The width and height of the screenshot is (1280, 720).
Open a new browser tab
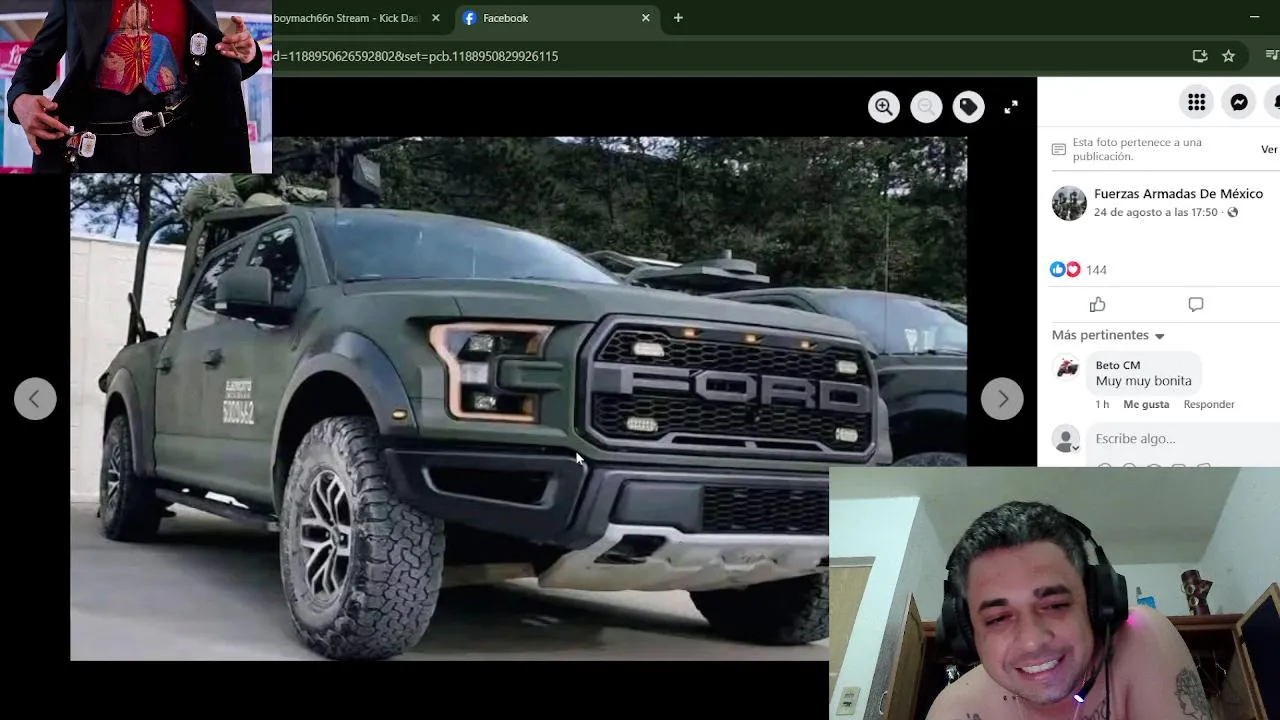pos(678,18)
